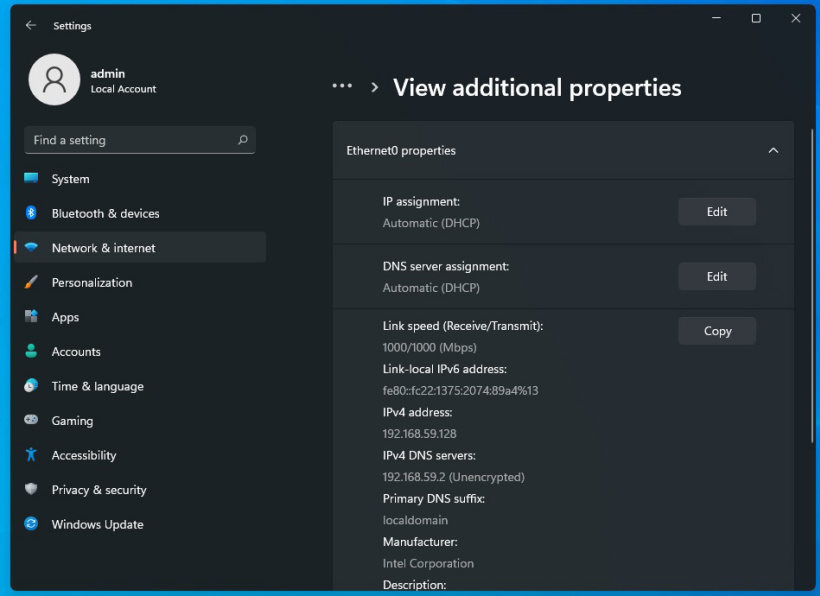Open Bluetooth & devices settings

click(x=33, y=213)
